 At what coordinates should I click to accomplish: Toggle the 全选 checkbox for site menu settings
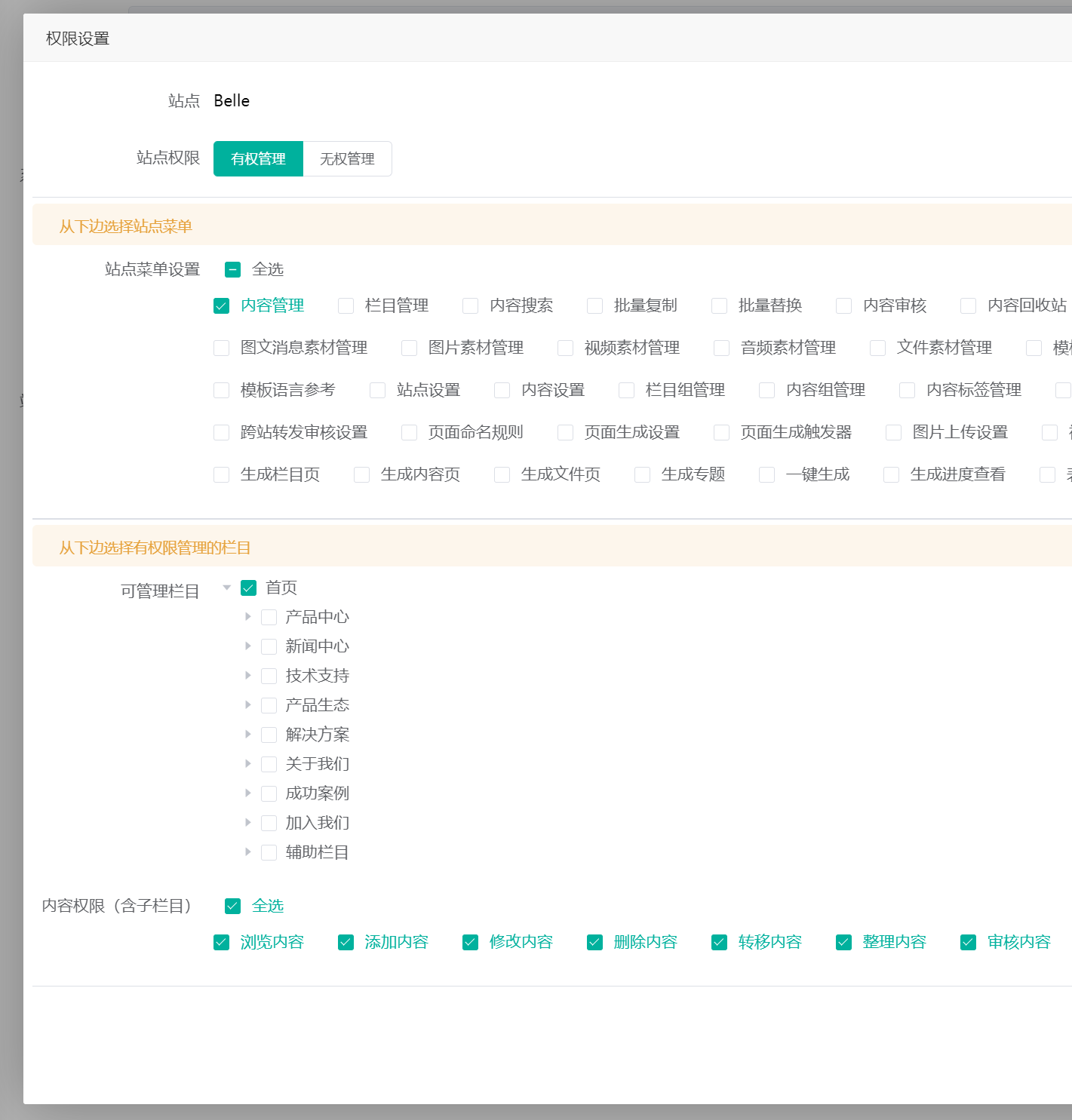click(x=232, y=269)
